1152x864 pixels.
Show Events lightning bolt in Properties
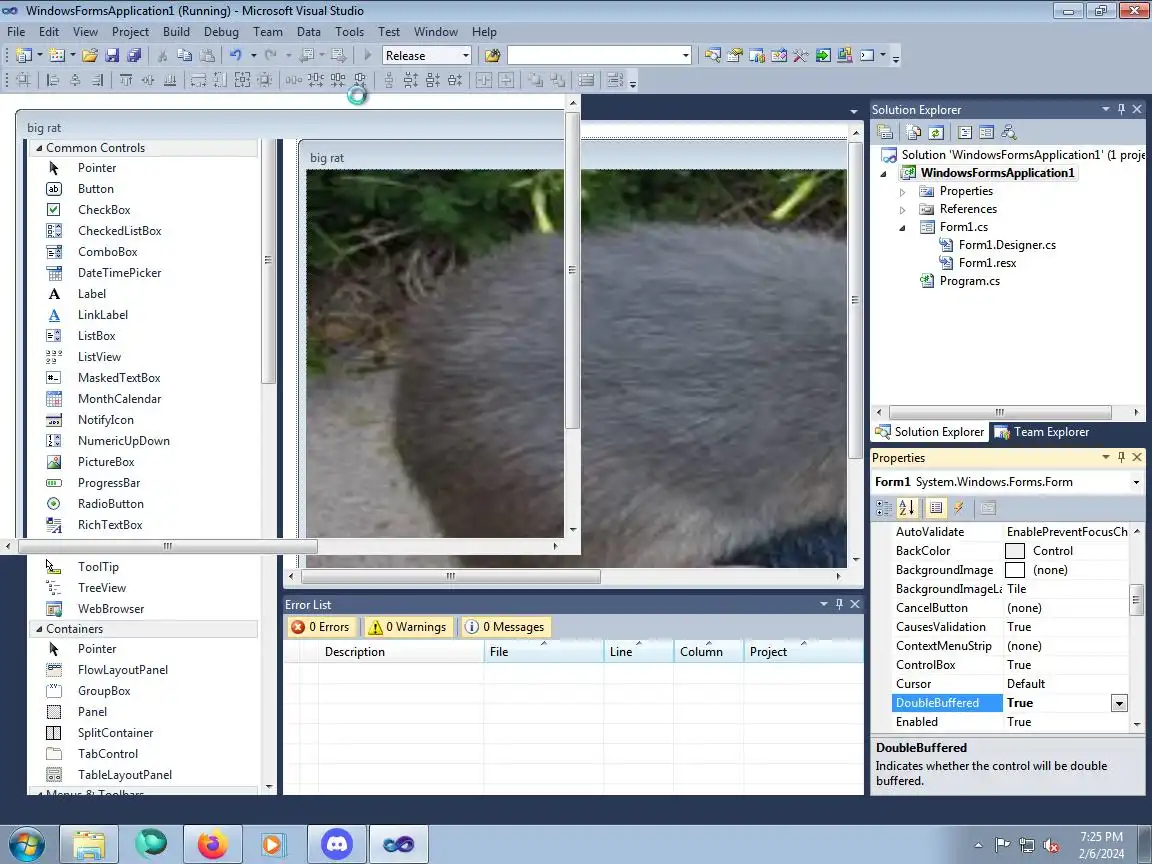[959, 508]
